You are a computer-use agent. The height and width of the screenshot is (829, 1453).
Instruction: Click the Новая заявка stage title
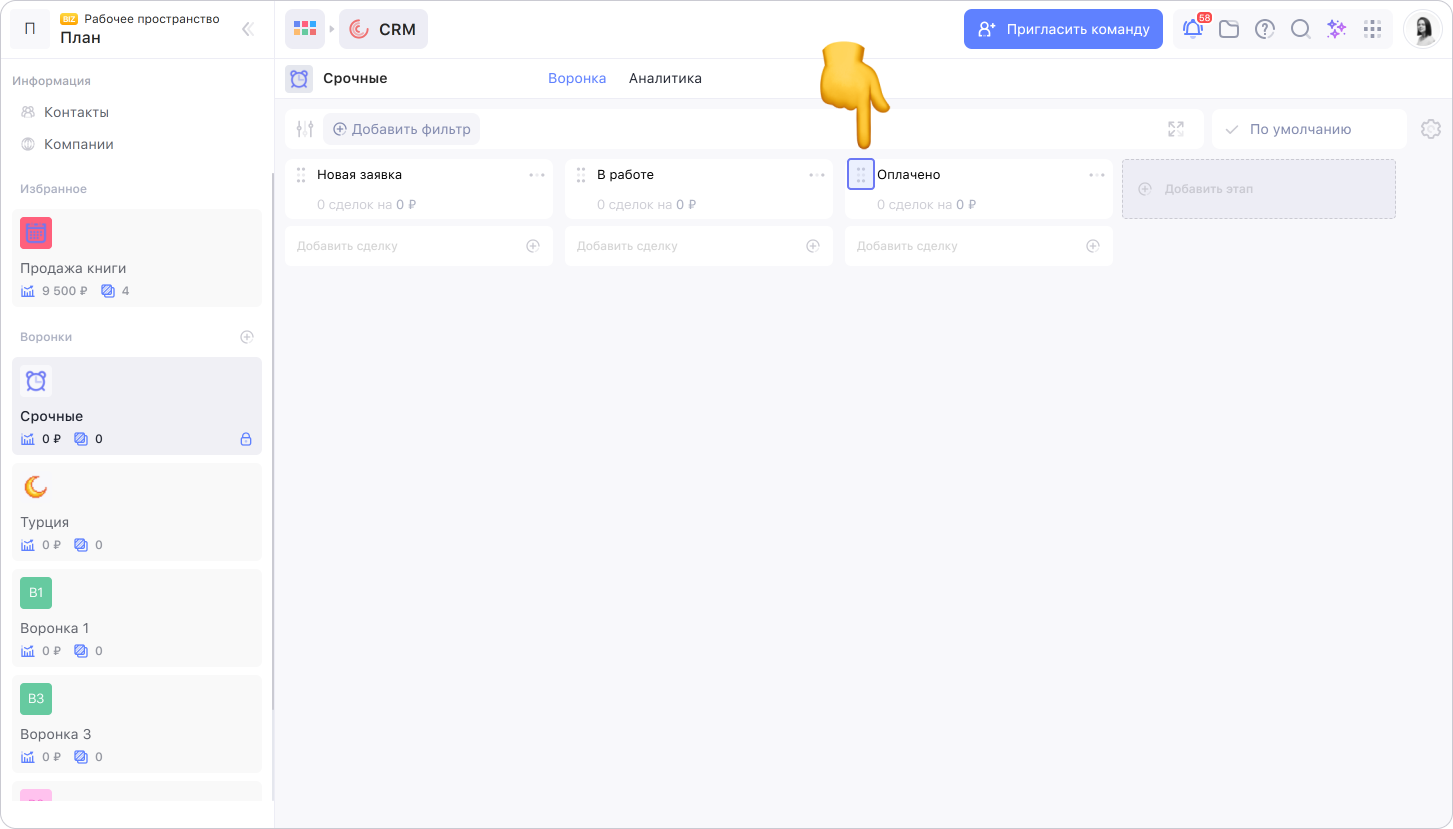(x=359, y=175)
